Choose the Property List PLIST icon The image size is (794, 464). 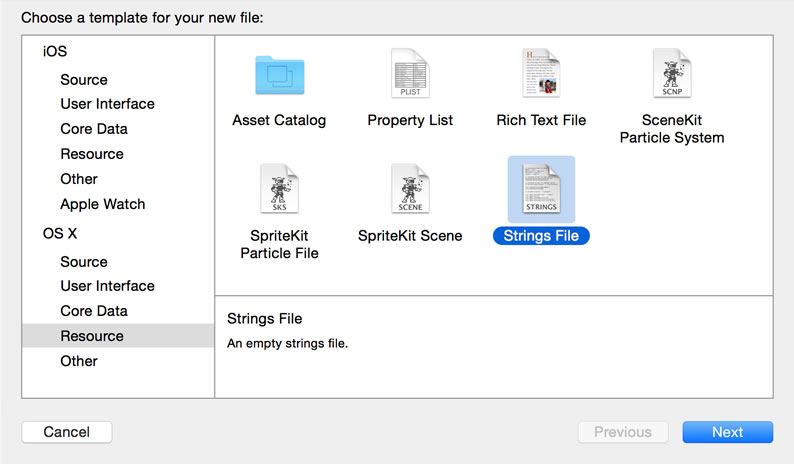(x=410, y=73)
